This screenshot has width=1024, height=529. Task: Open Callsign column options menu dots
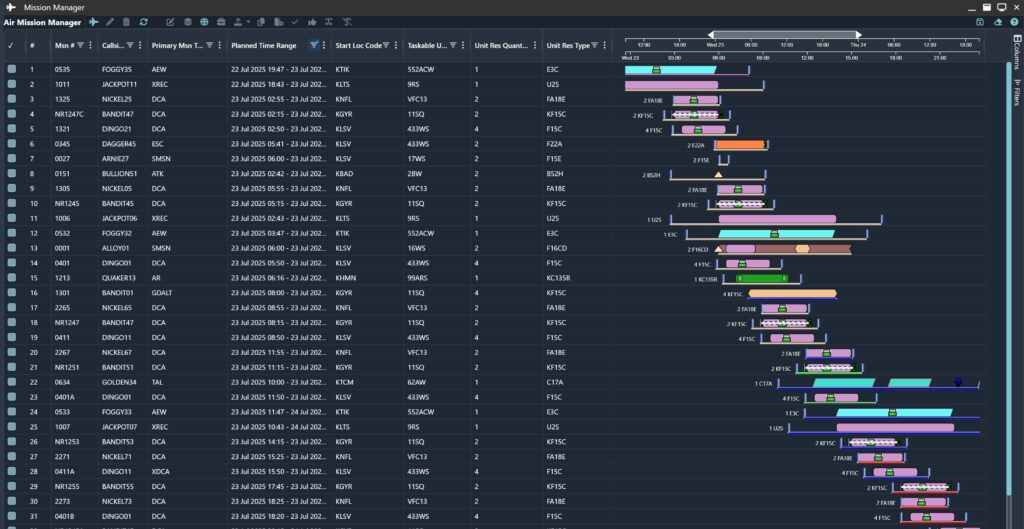140,46
